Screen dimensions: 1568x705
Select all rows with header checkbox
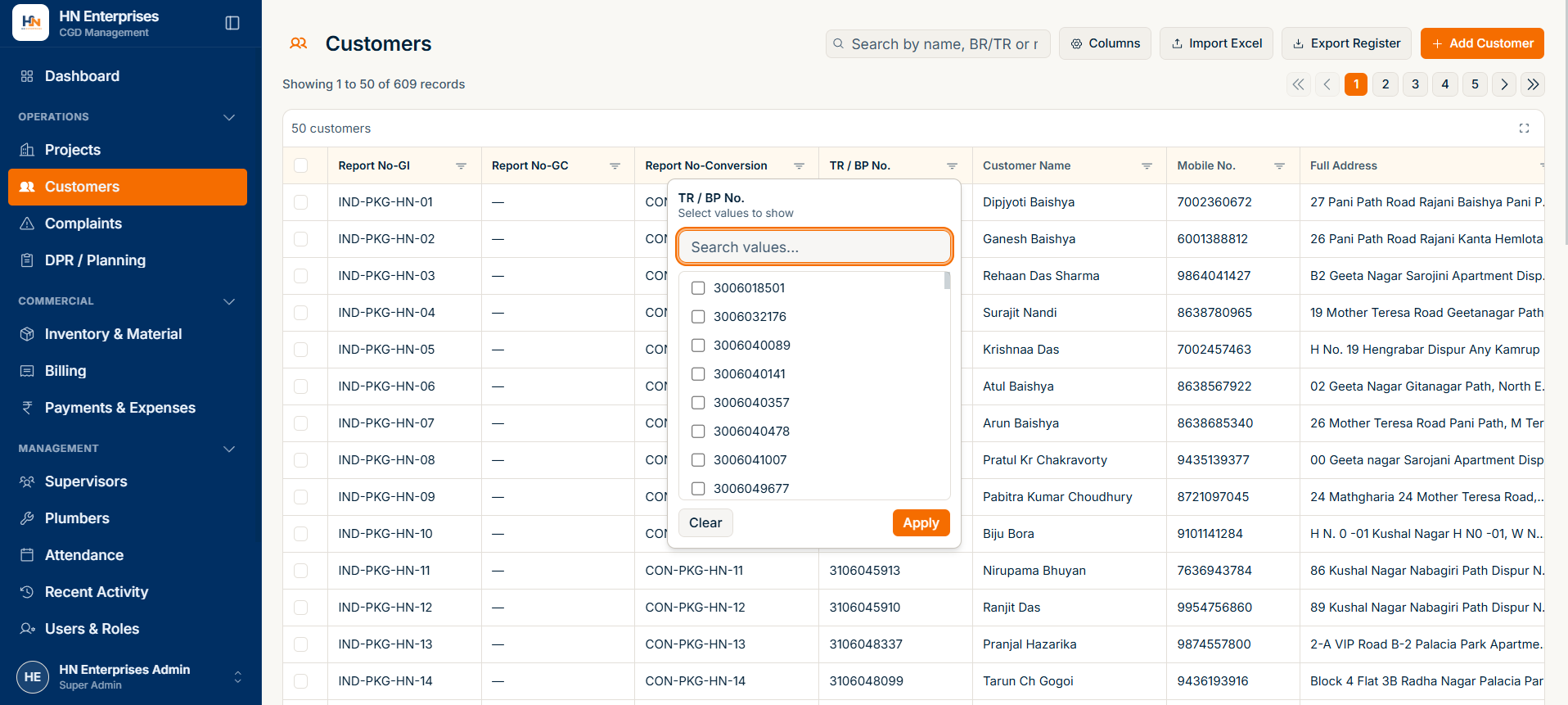coord(301,166)
